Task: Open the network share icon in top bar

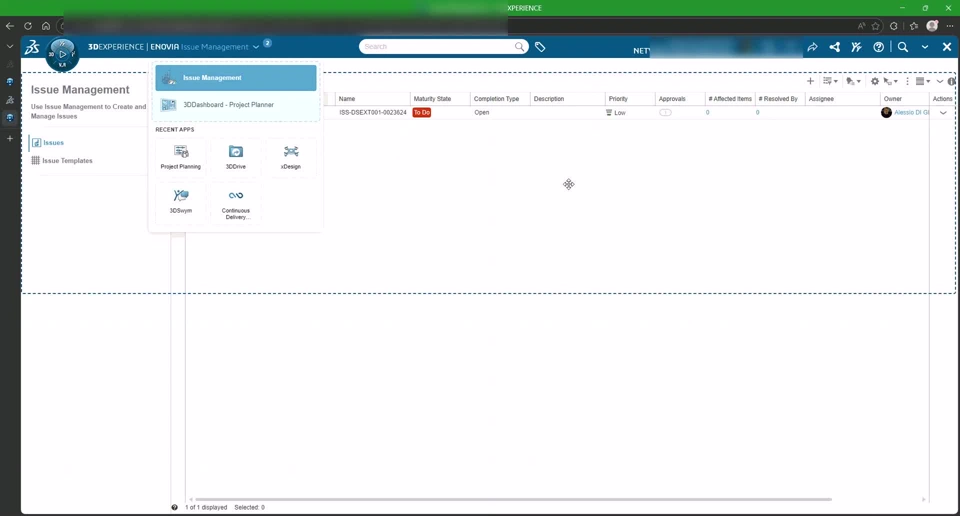Action: click(834, 47)
